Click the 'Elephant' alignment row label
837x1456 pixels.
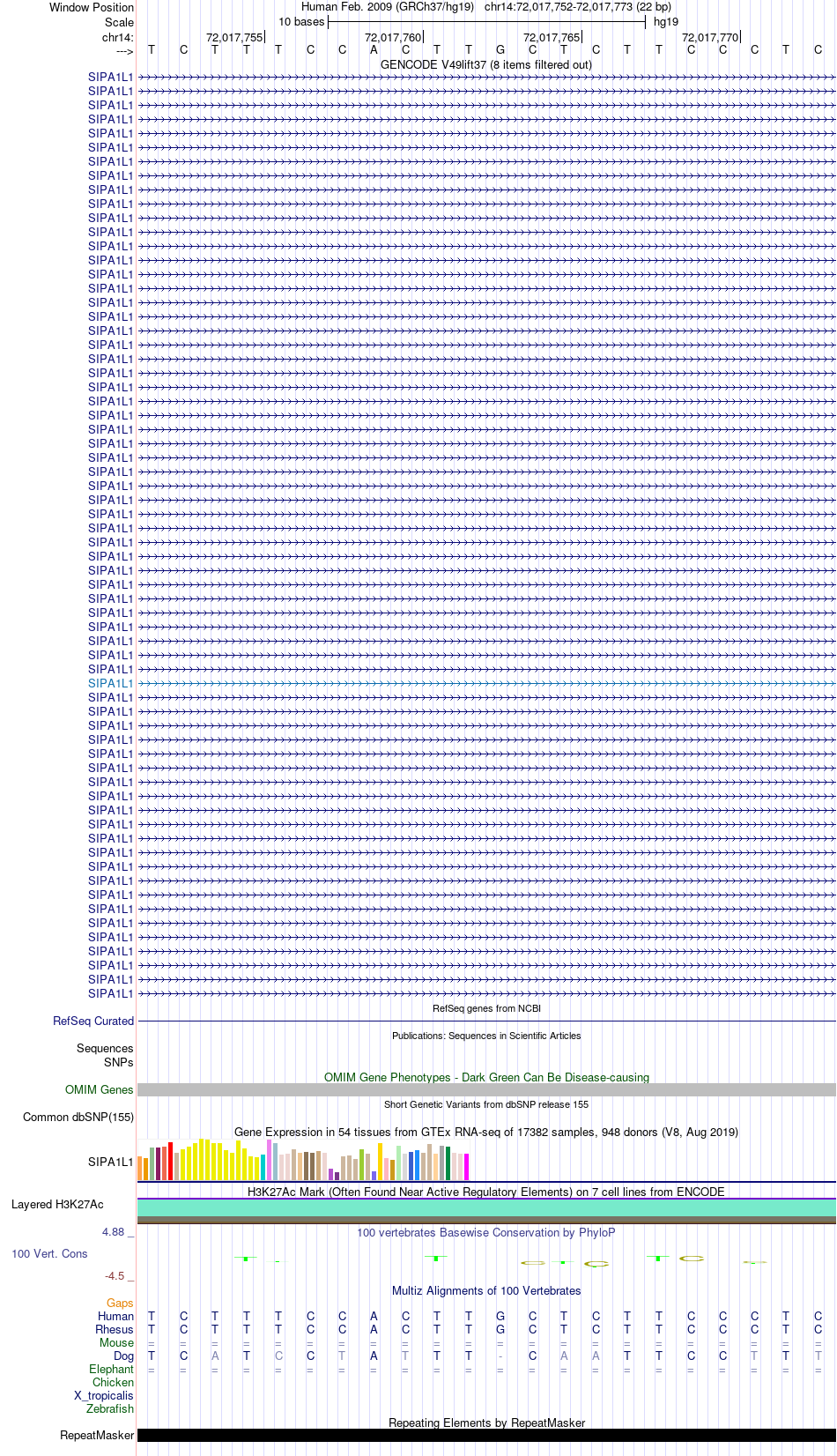click(111, 1369)
